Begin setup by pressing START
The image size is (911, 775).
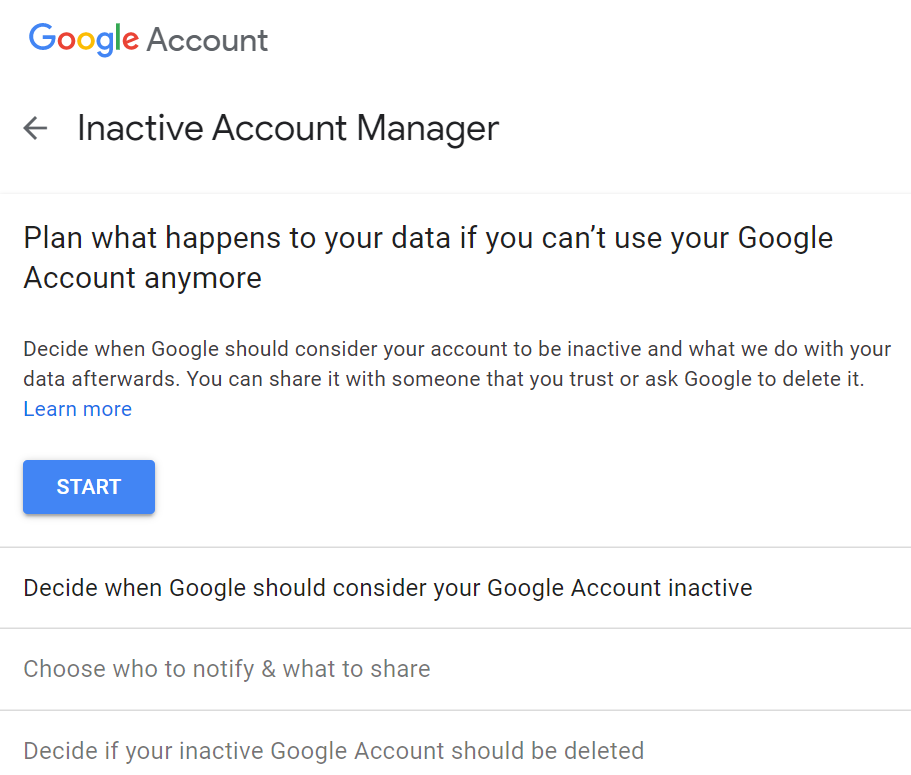click(x=88, y=487)
